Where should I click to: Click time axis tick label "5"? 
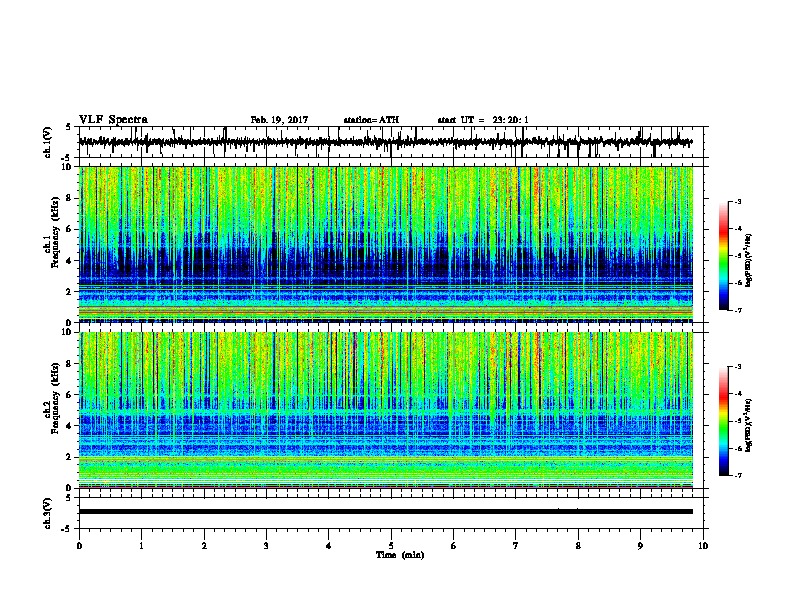(391, 546)
